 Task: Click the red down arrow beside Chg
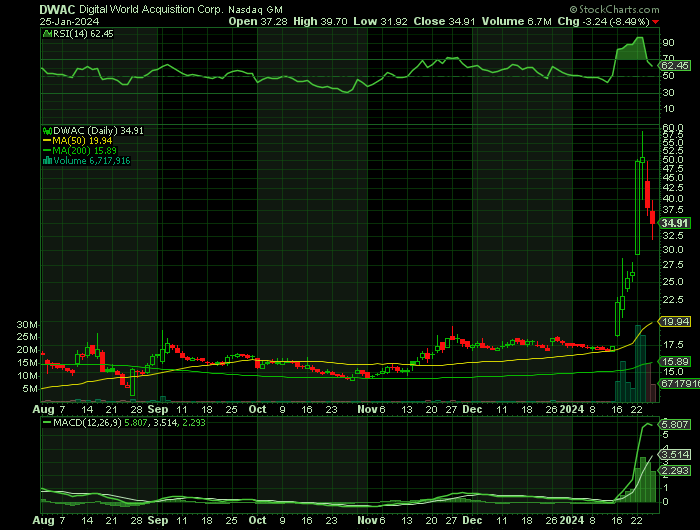coord(655,22)
